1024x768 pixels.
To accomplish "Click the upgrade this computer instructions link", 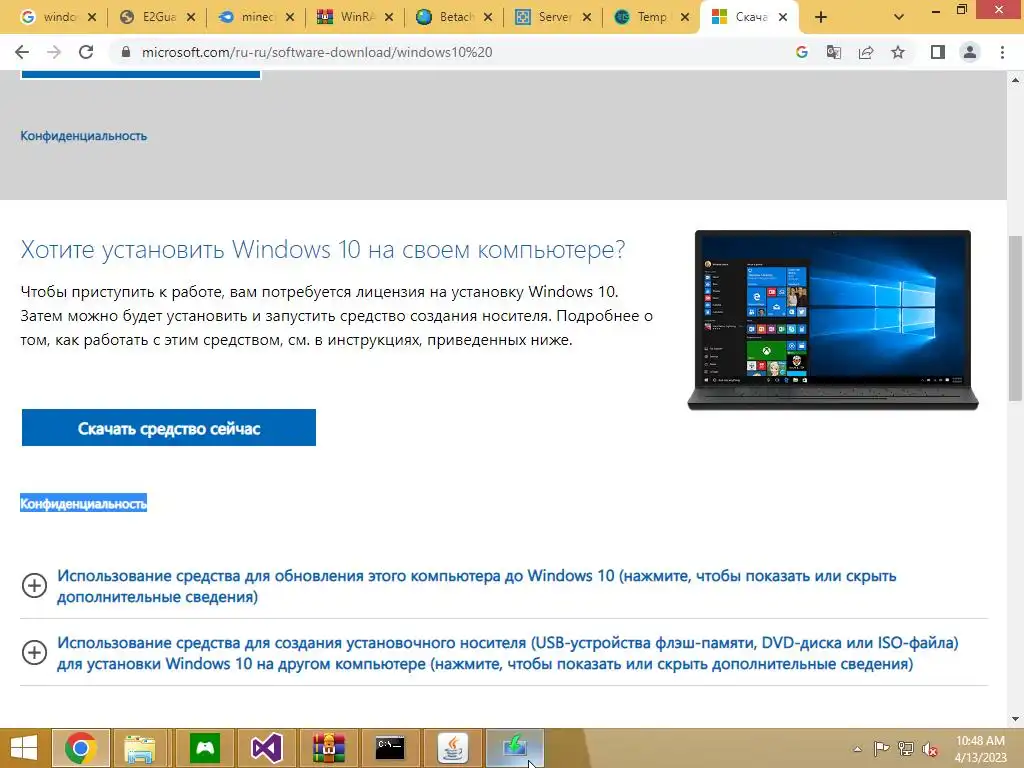I will click(x=477, y=586).
